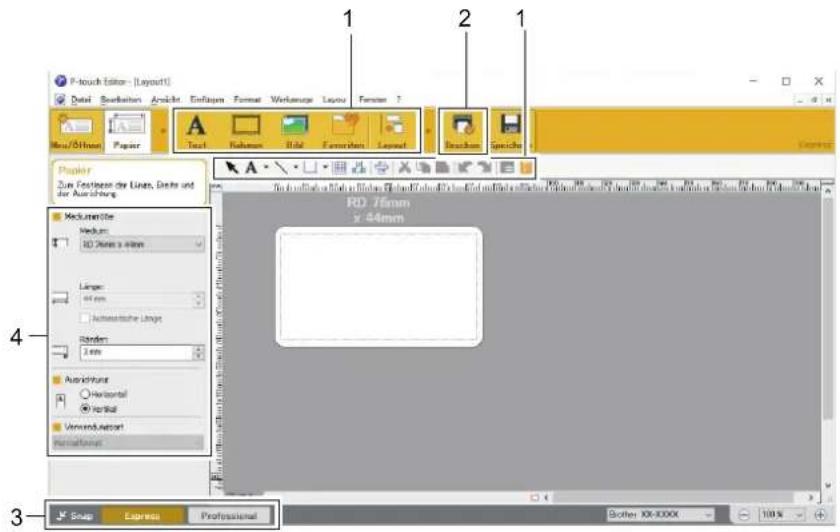Click the Text tool in the ribbon
840x532 pixels.
pos(196,130)
